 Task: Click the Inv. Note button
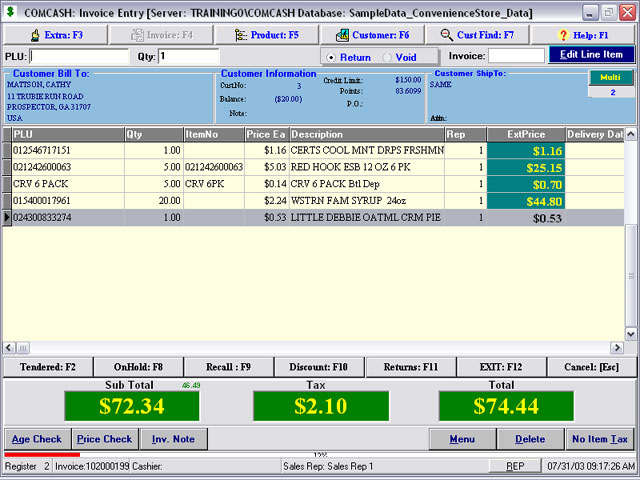[x=173, y=439]
